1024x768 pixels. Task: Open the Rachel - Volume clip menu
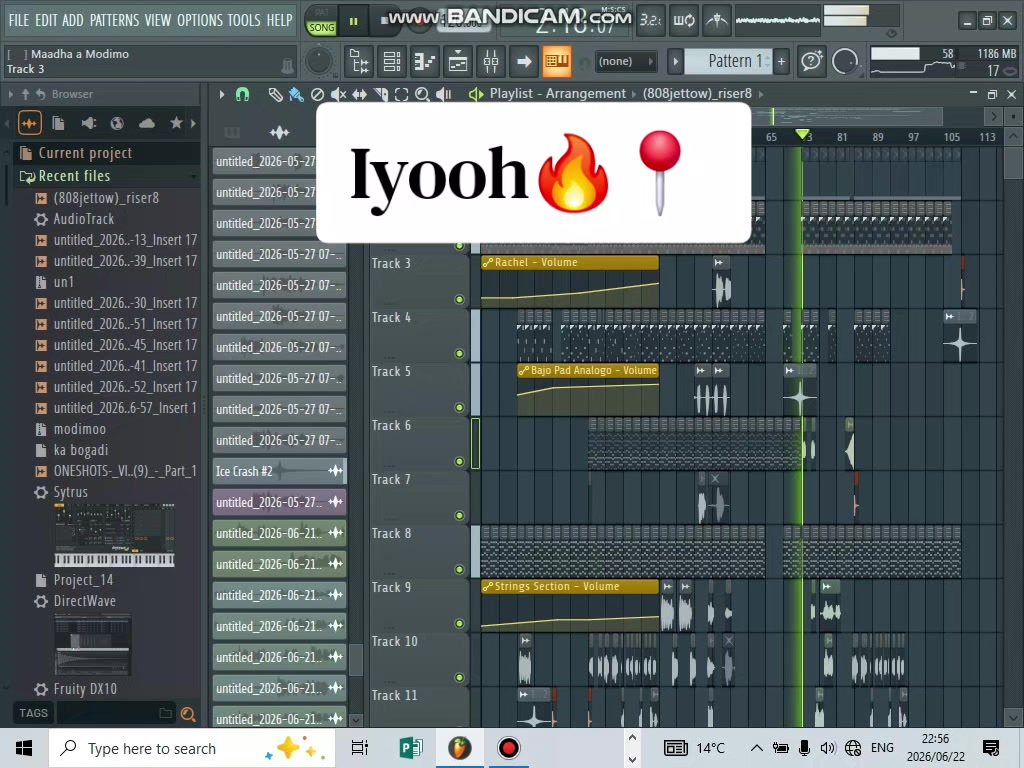488,263
